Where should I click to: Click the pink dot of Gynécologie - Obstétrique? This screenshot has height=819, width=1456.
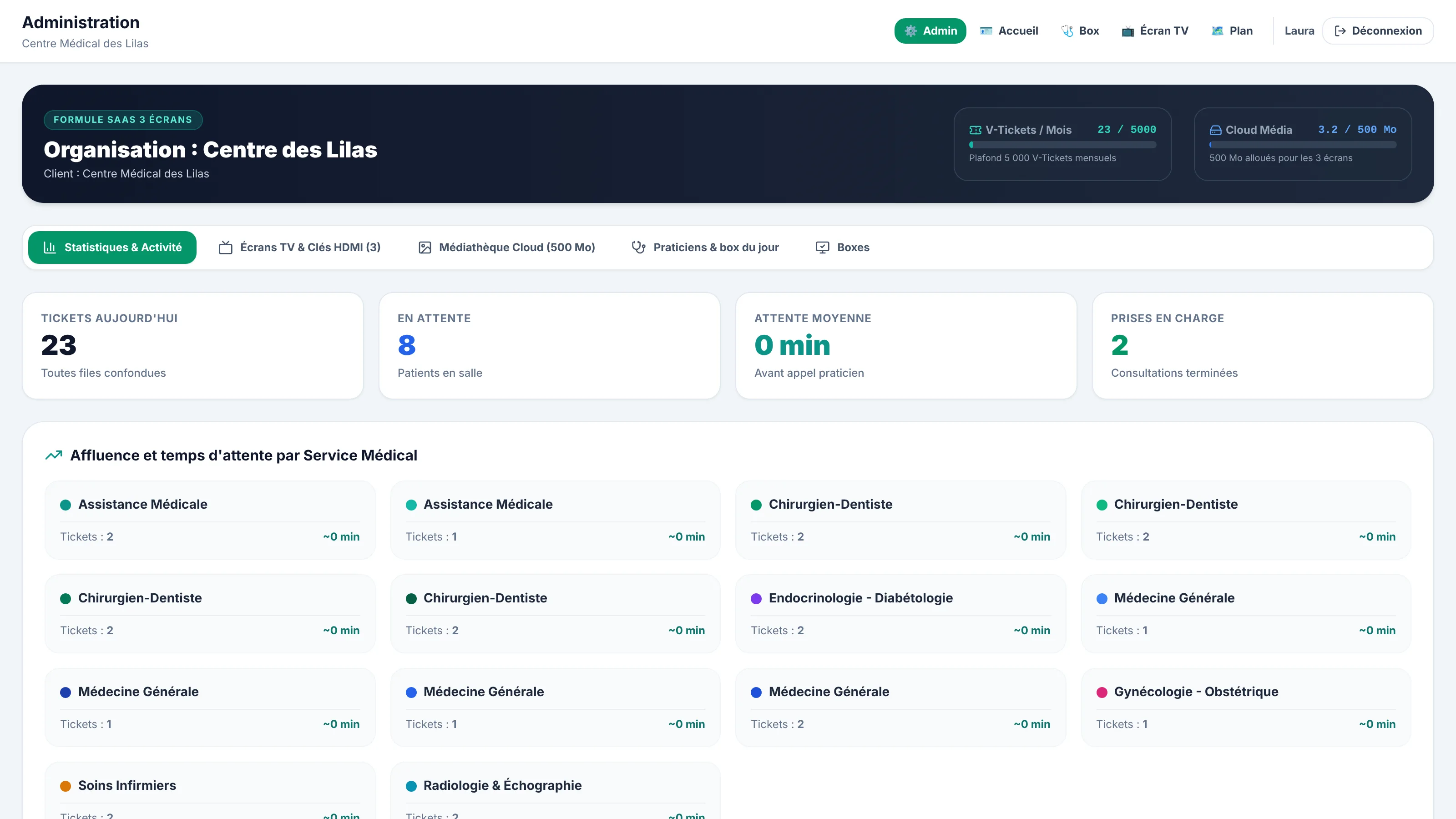[1102, 693]
